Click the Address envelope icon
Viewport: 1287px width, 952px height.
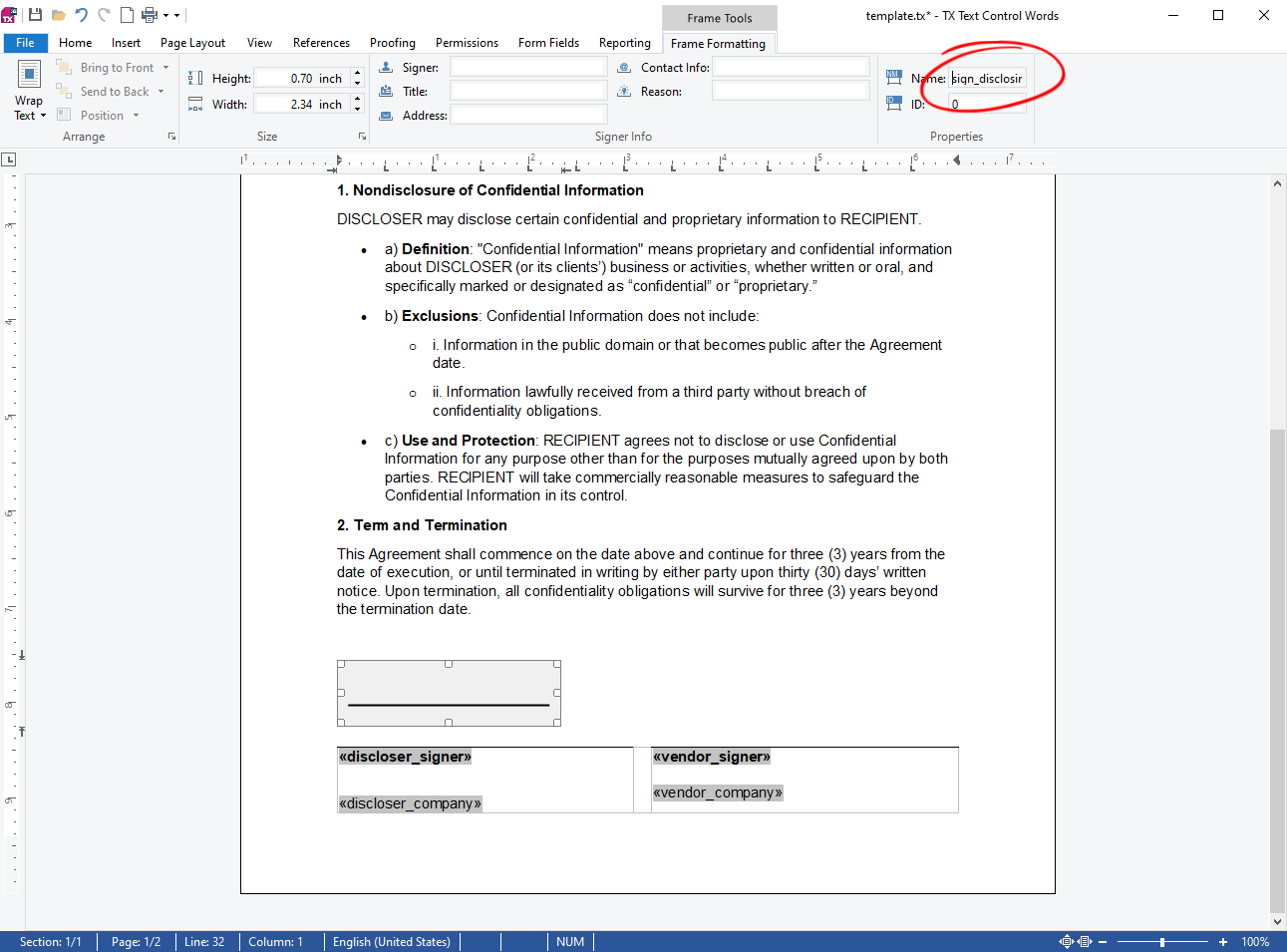pyautogui.click(x=386, y=115)
